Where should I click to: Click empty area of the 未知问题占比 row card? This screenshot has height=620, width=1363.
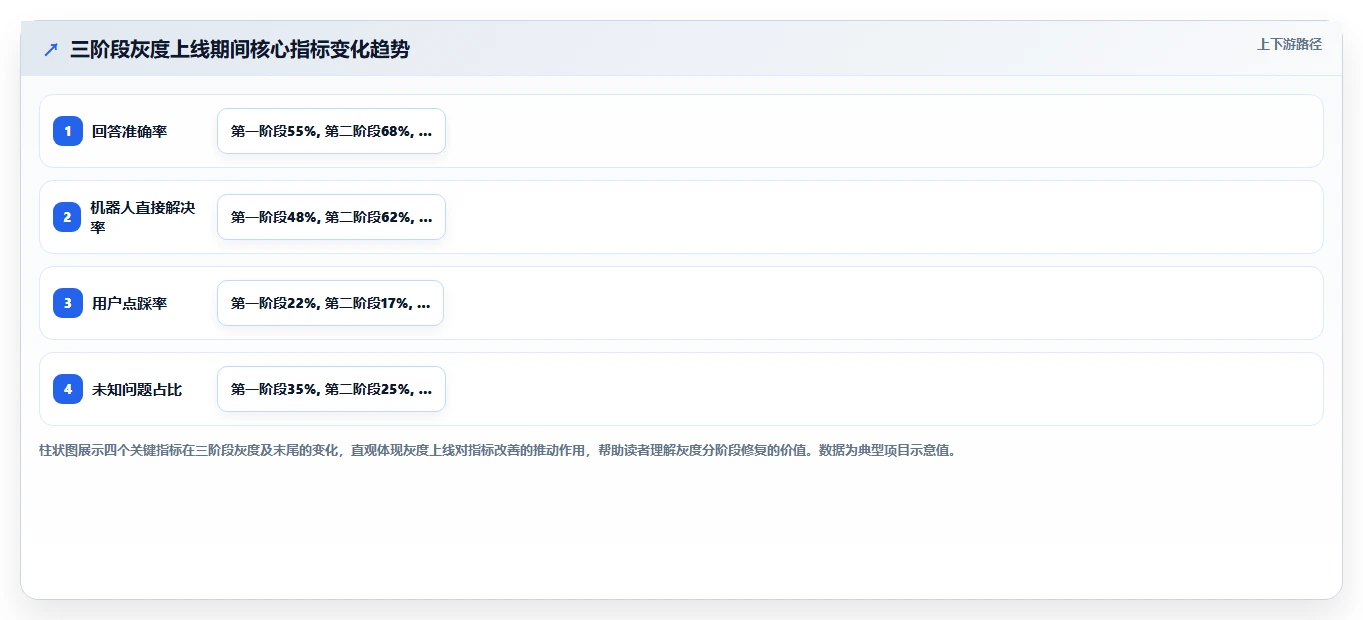pos(880,389)
